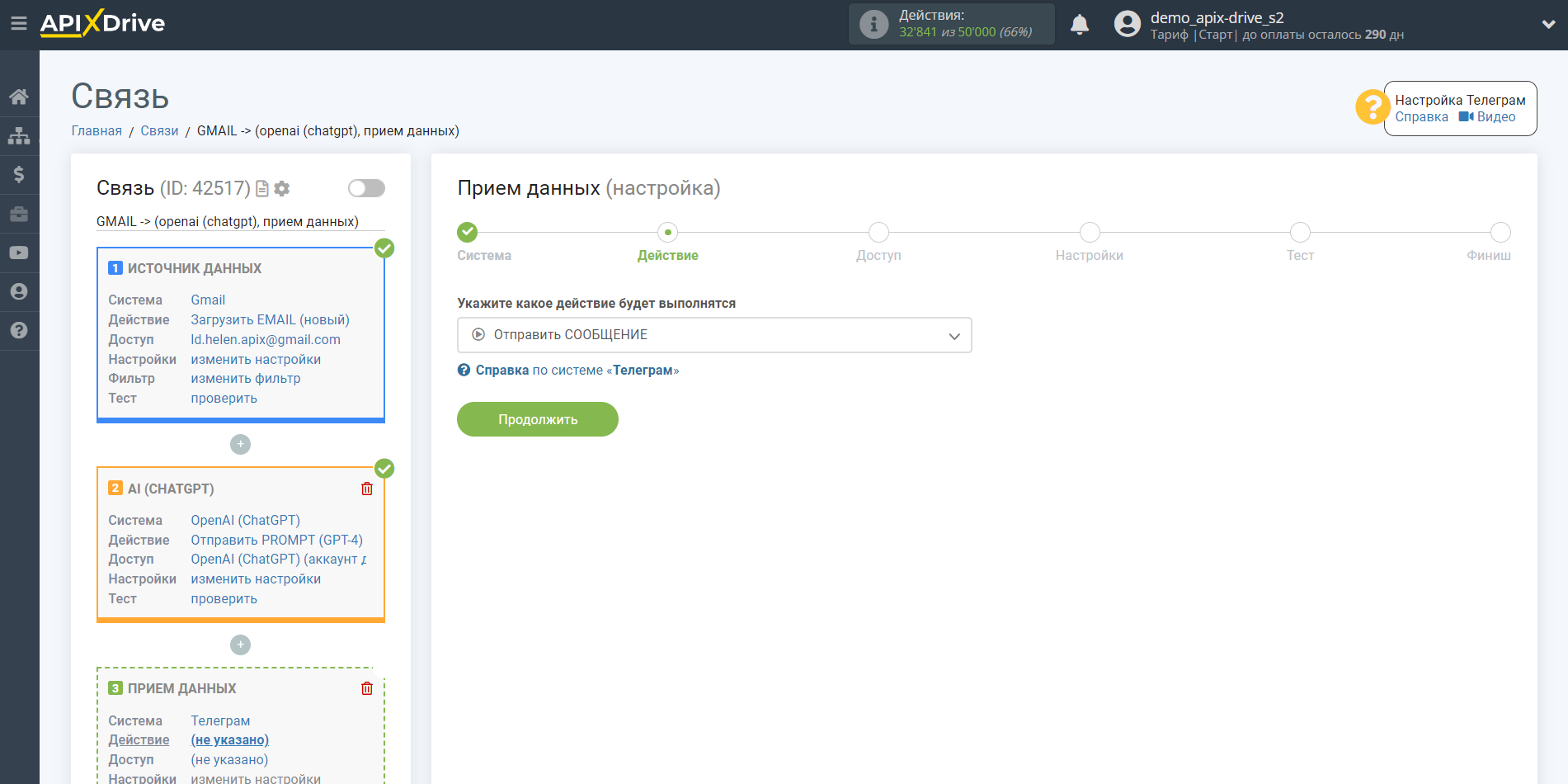Open the connection log document icon
Image resolution: width=1568 pixels, height=784 pixels.
click(262, 189)
